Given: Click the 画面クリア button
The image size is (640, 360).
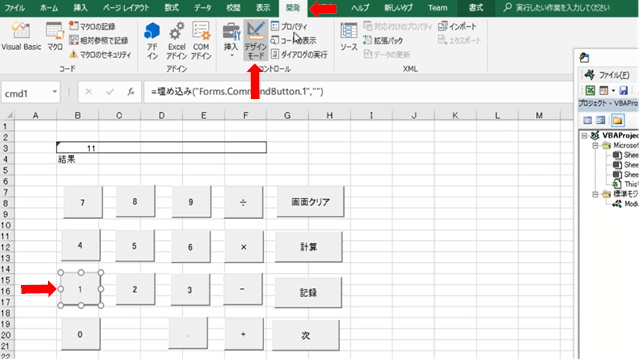Looking at the screenshot, I should click(310, 202).
